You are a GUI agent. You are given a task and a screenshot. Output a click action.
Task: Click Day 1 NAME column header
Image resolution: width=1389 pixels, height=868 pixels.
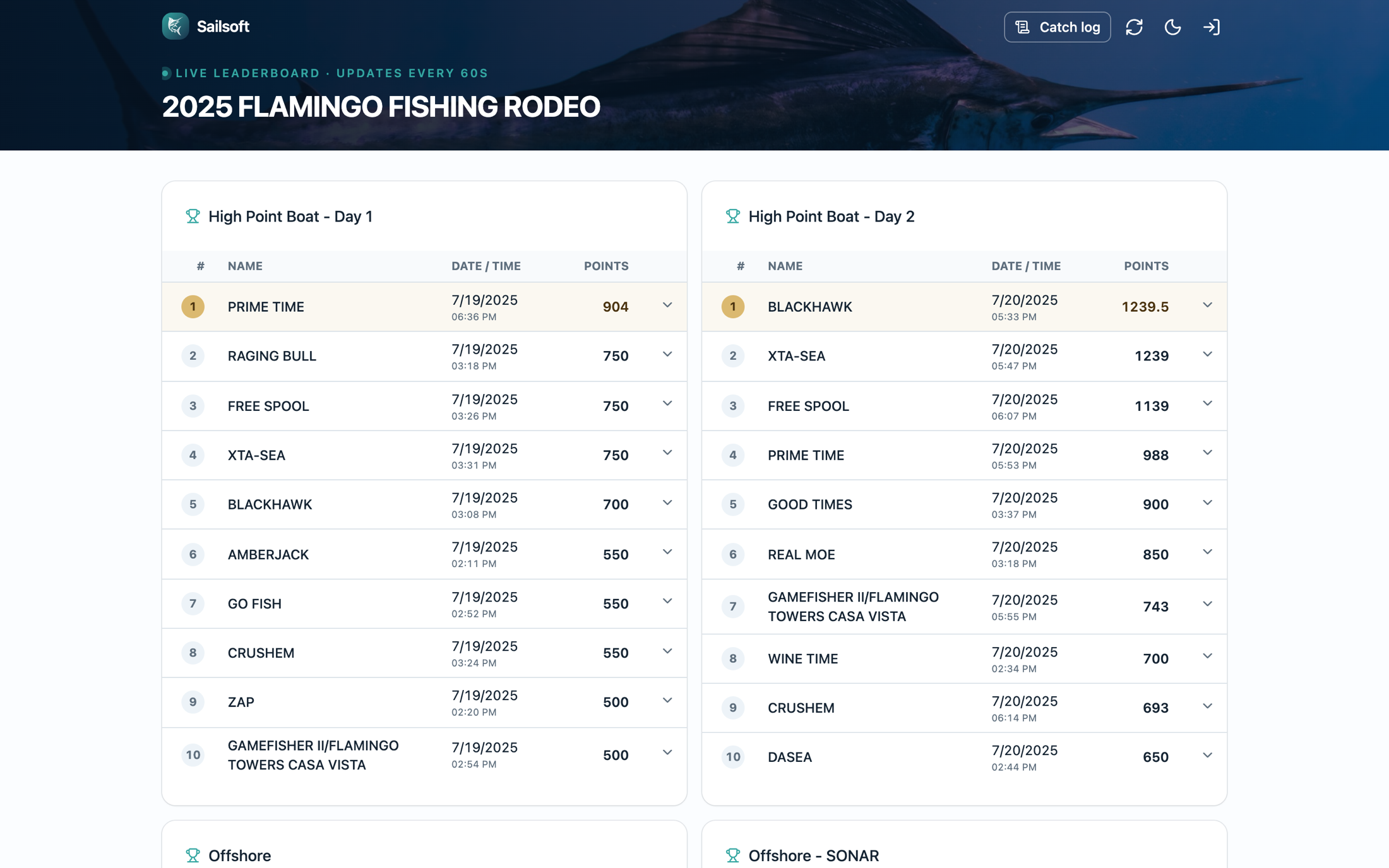(245, 266)
